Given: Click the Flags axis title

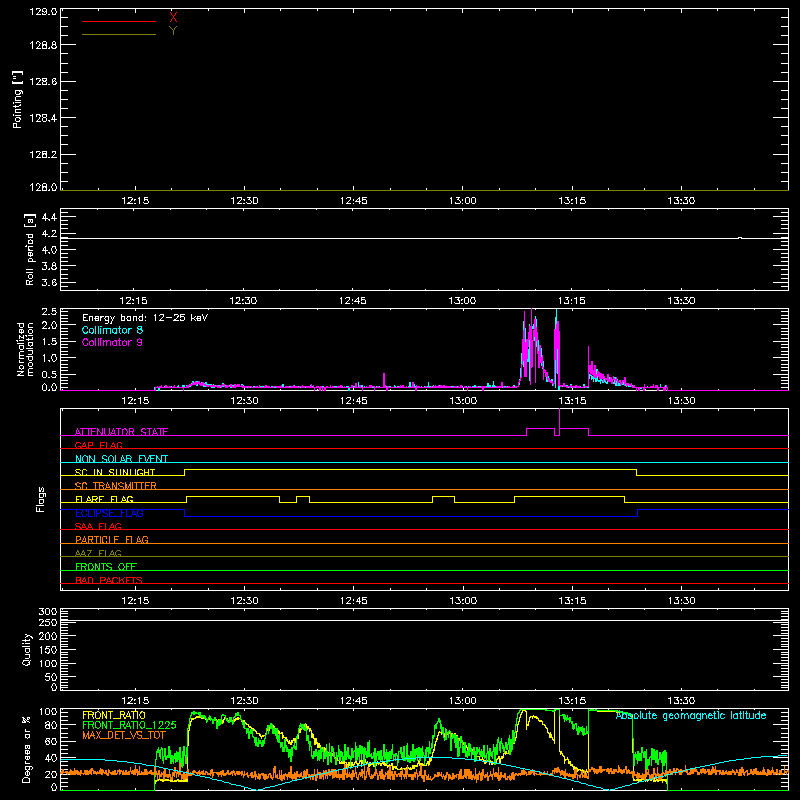Looking at the screenshot, I should [x=40, y=499].
